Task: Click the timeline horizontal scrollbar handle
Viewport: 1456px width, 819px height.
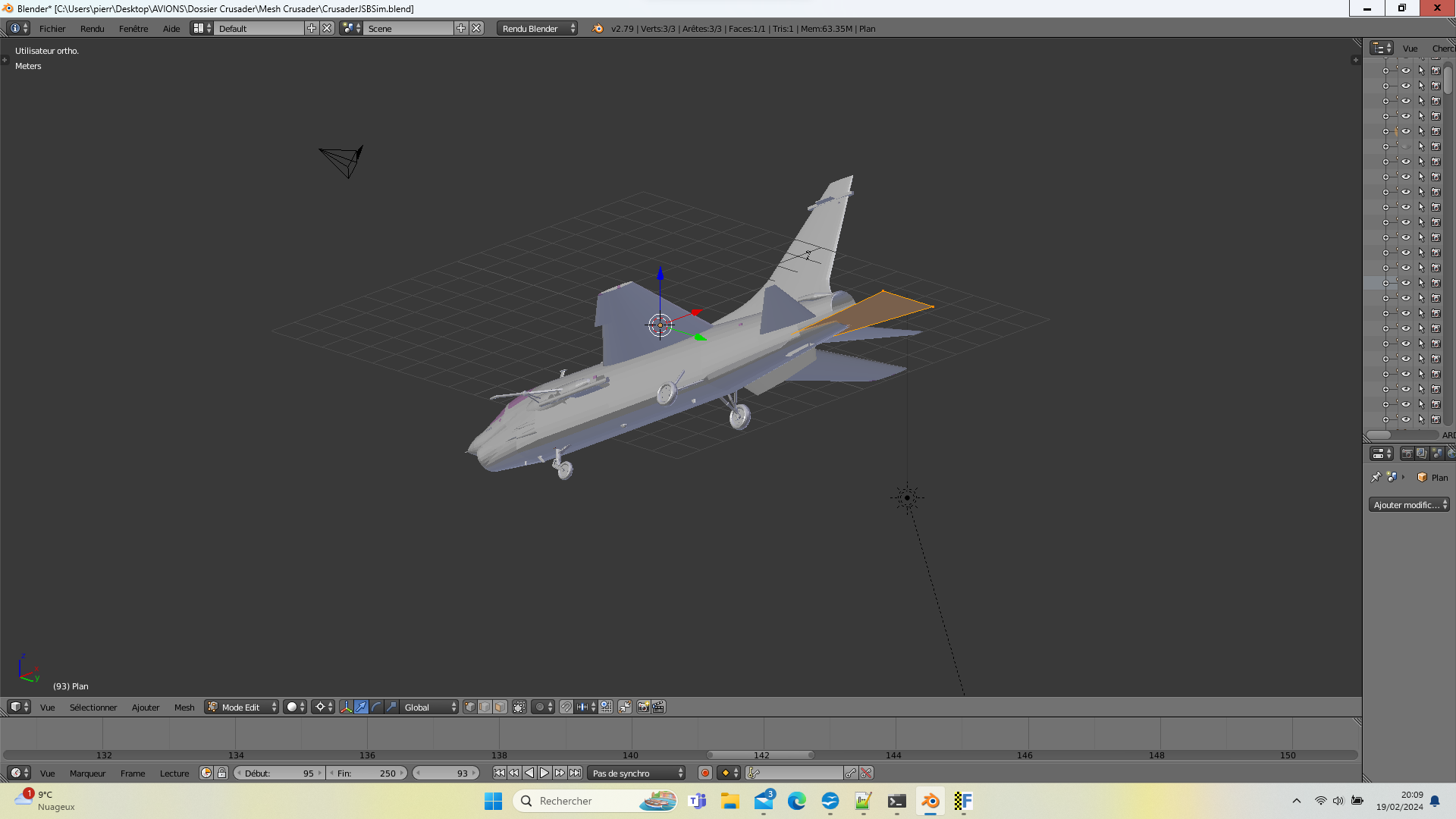Action: click(761, 755)
